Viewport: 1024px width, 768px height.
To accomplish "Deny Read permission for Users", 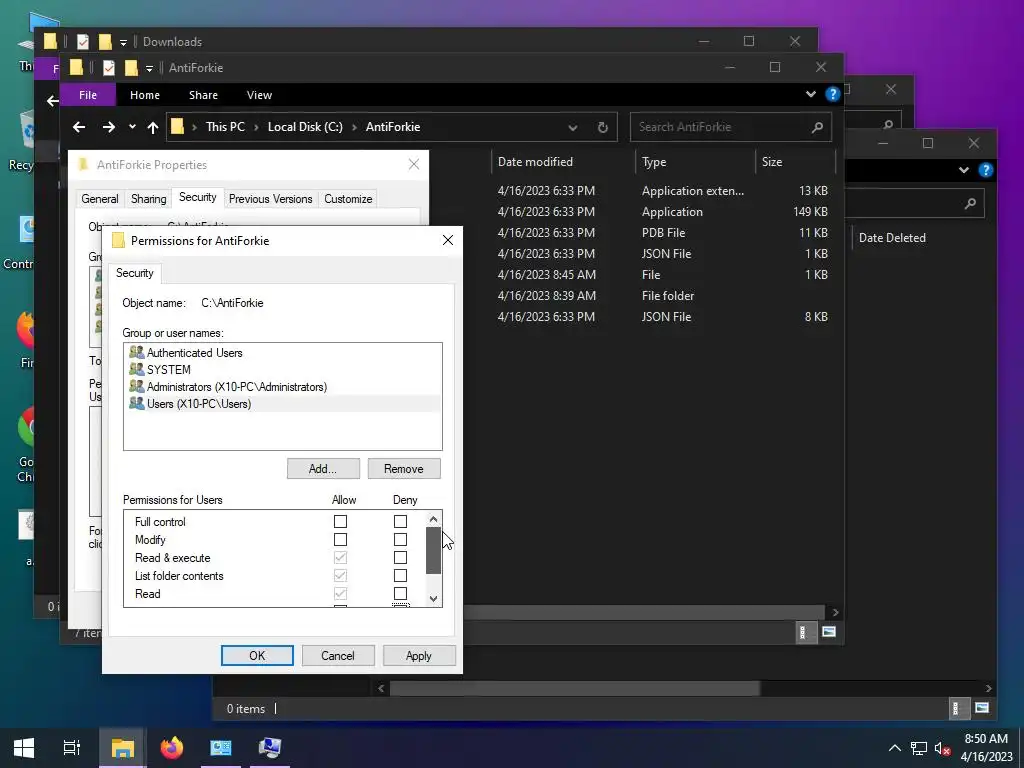I will point(400,593).
